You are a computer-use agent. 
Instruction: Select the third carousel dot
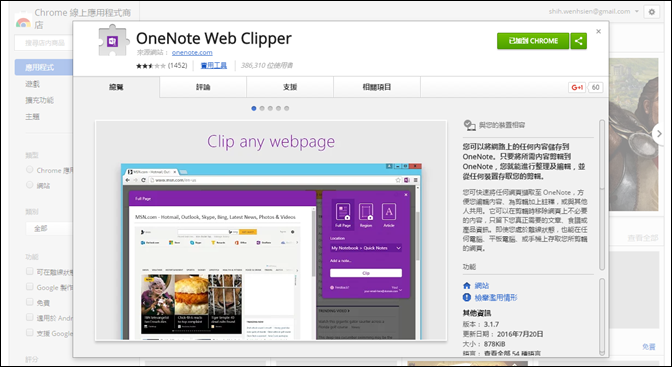tap(270, 108)
